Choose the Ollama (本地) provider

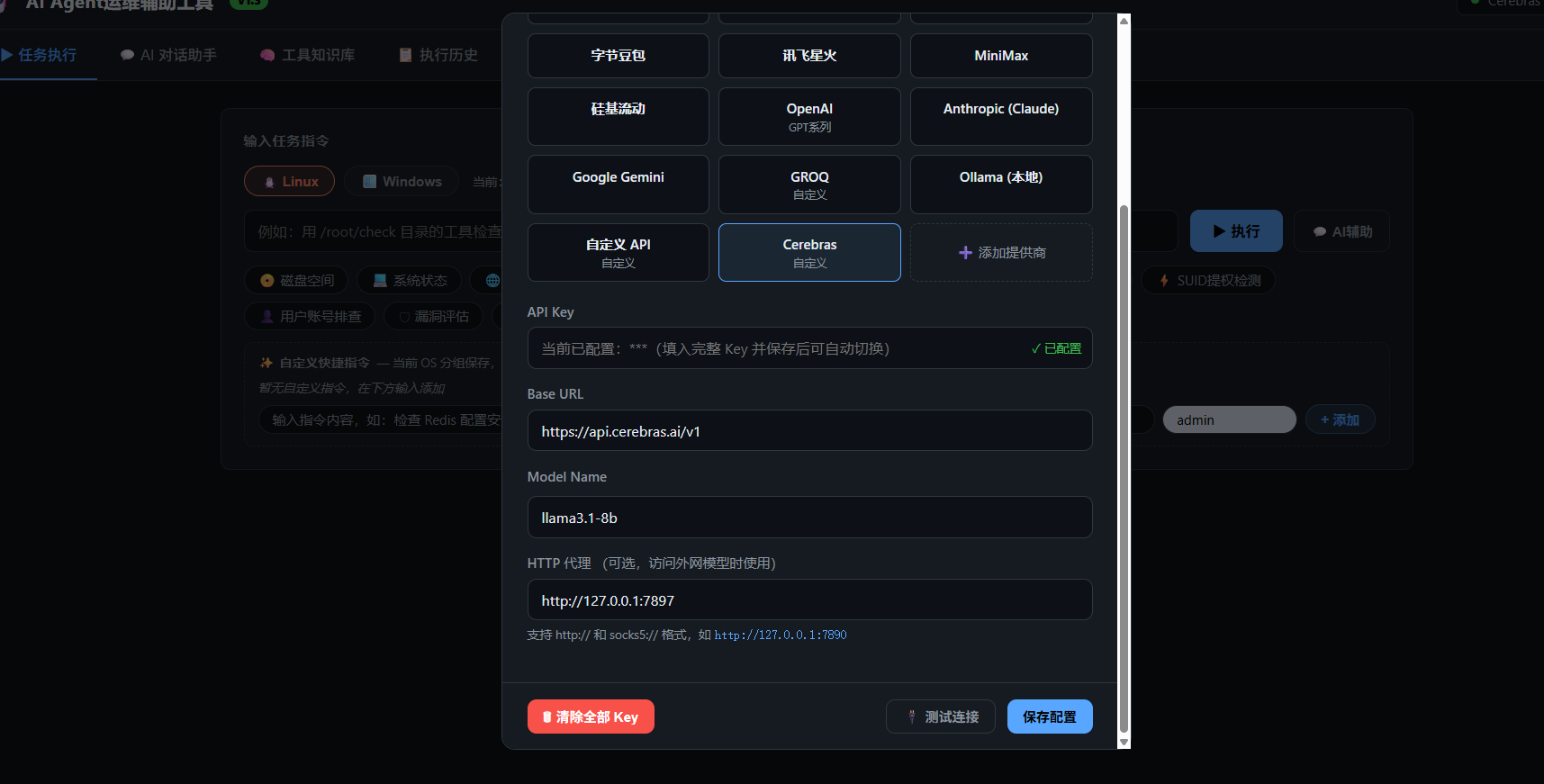click(1001, 185)
